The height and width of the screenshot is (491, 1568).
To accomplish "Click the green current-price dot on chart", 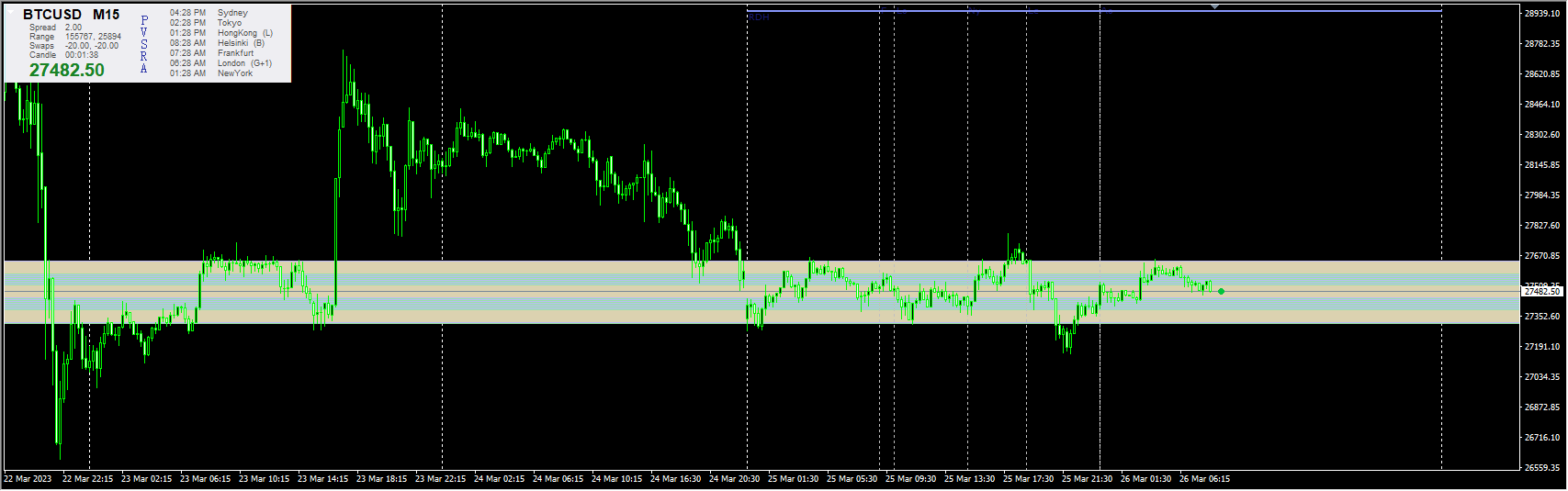I will tap(1221, 291).
